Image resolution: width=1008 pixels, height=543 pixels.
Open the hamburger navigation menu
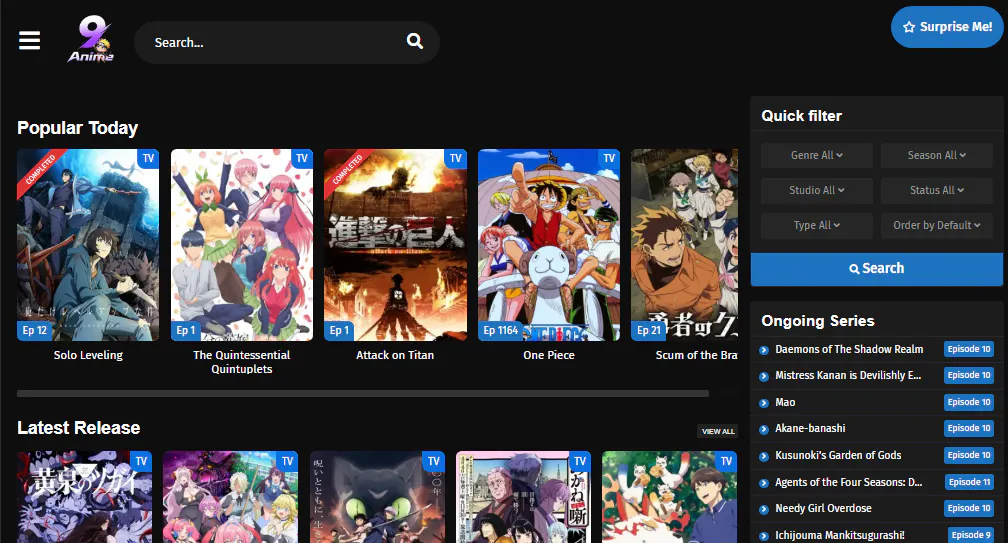[x=30, y=40]
